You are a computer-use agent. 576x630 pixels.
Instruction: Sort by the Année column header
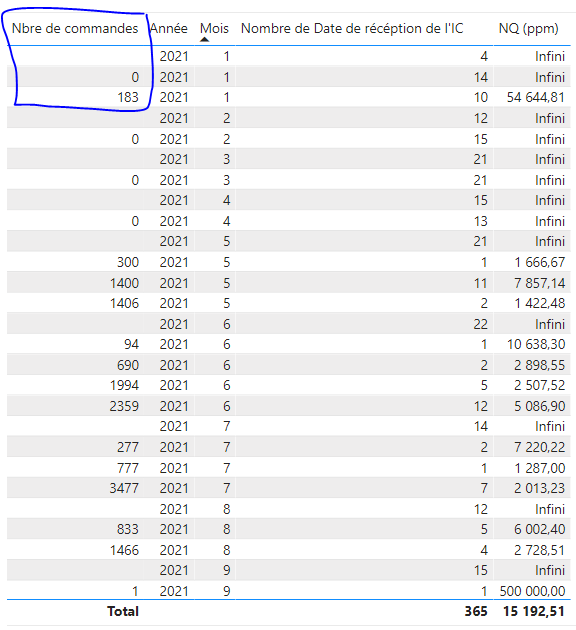(x=169, y=29)
